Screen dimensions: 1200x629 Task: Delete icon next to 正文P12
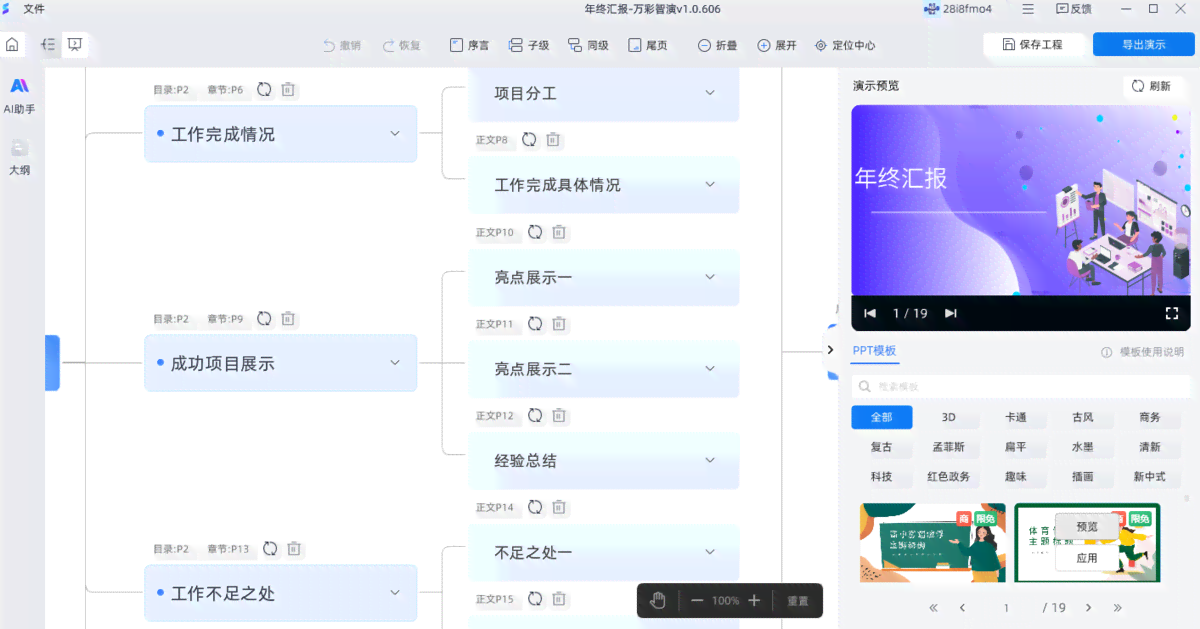click(x=559, y=415)
